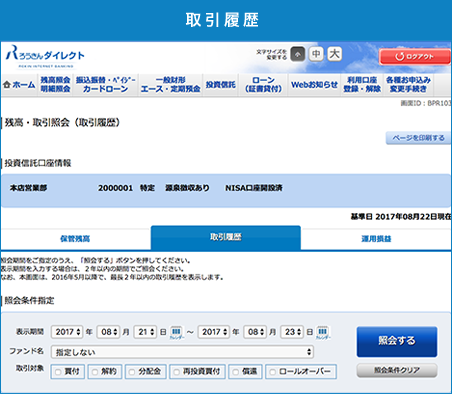Set font size to large (大)

tap(335, 54)
